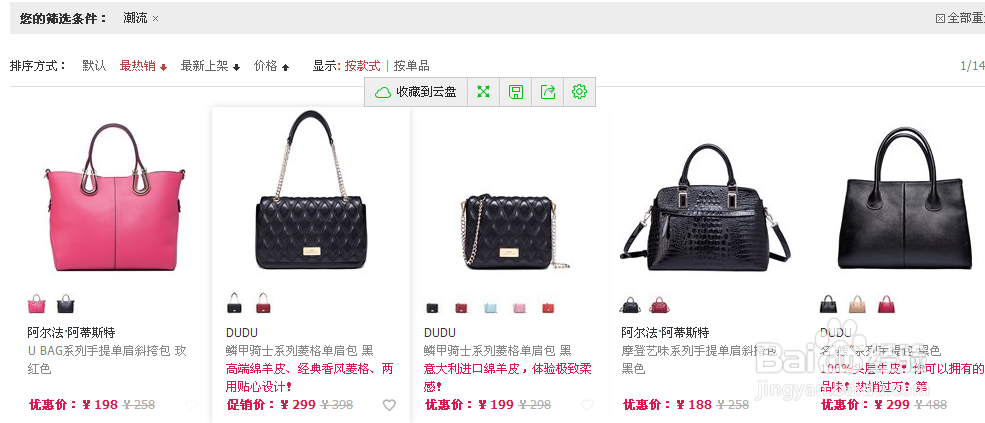Favorite the pink U BAG heart icon
The image size is (985, 423).
coord(191,405)
